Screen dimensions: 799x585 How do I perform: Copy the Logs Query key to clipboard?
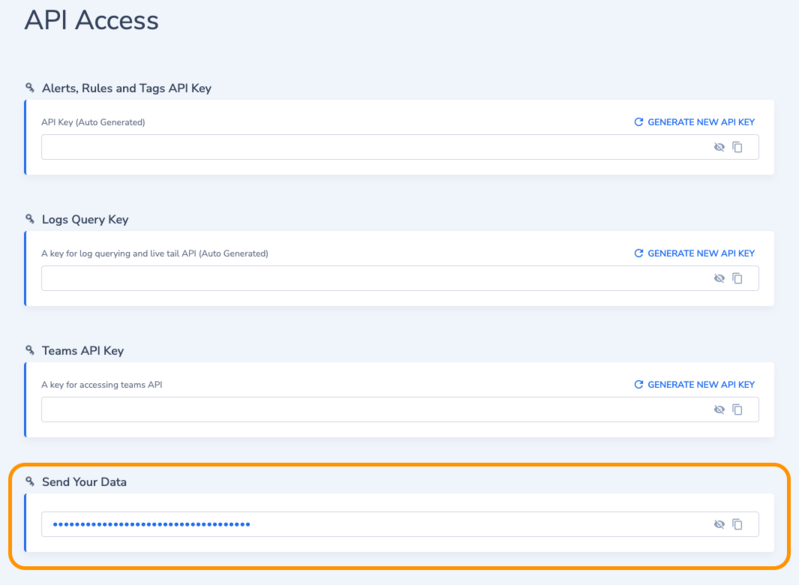click(737, 278)
